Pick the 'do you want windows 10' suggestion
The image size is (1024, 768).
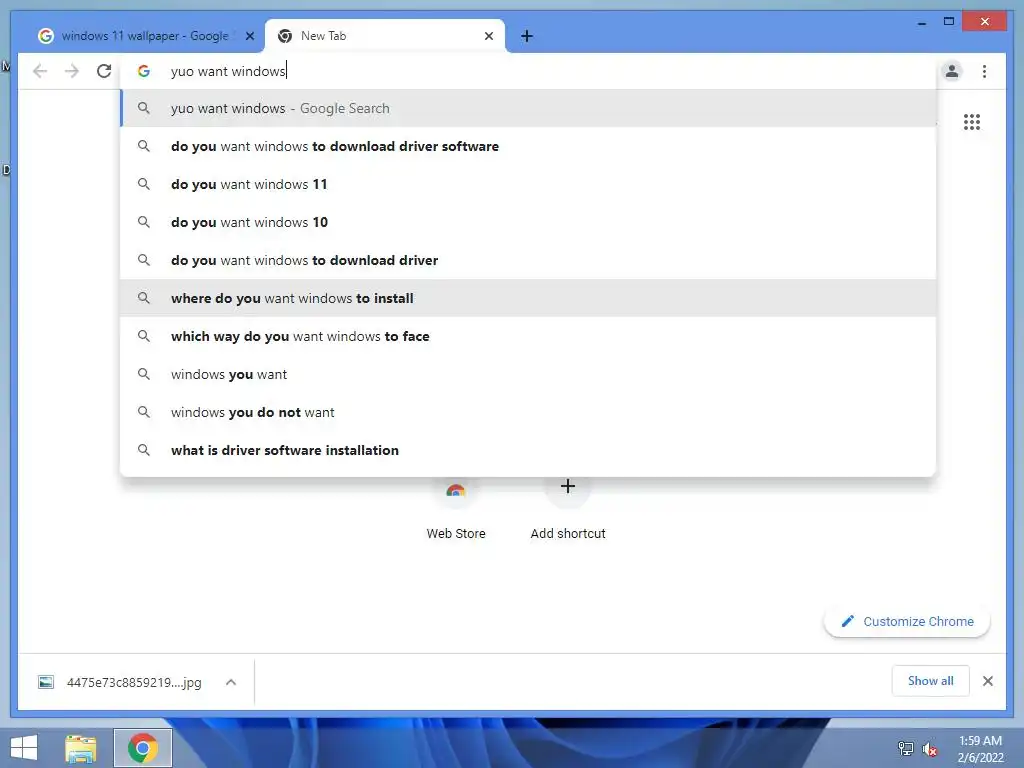[528, 222]
